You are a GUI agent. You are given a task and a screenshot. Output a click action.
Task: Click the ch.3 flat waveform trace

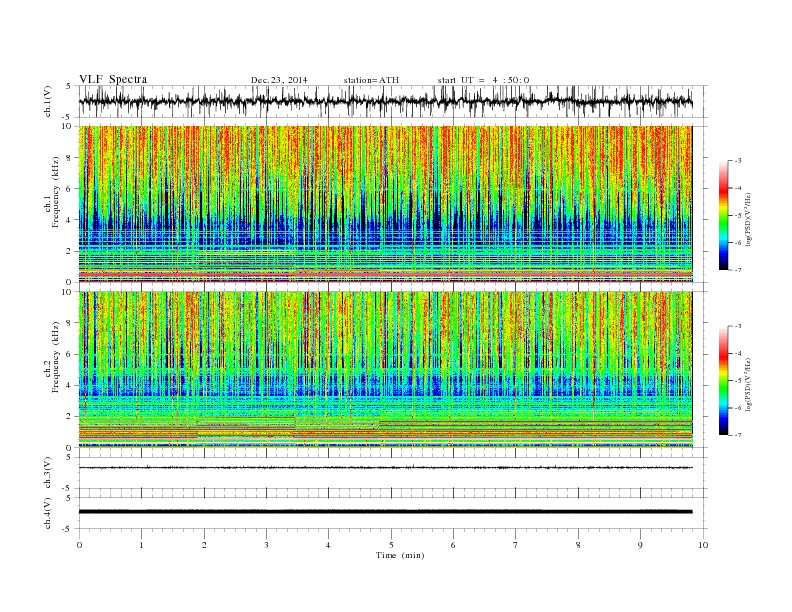385,468
